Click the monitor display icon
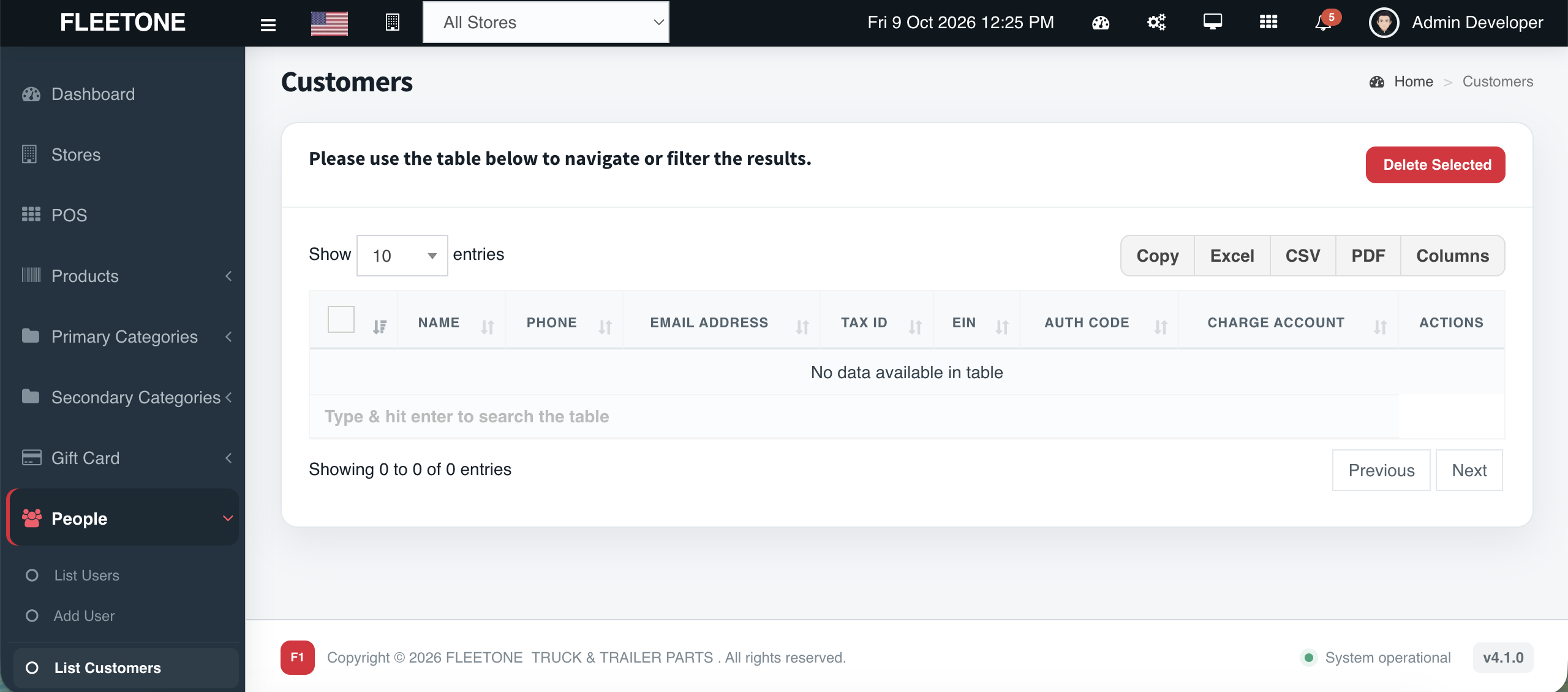The width and height of the screenshot is (1568, 692). click(x=1213, y=22)
